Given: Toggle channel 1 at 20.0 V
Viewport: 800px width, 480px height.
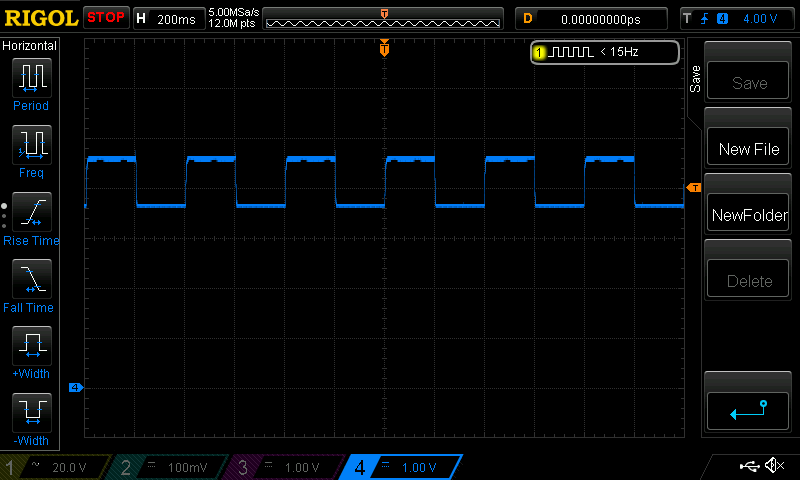Looking at the screenshot, I should 52,467.
